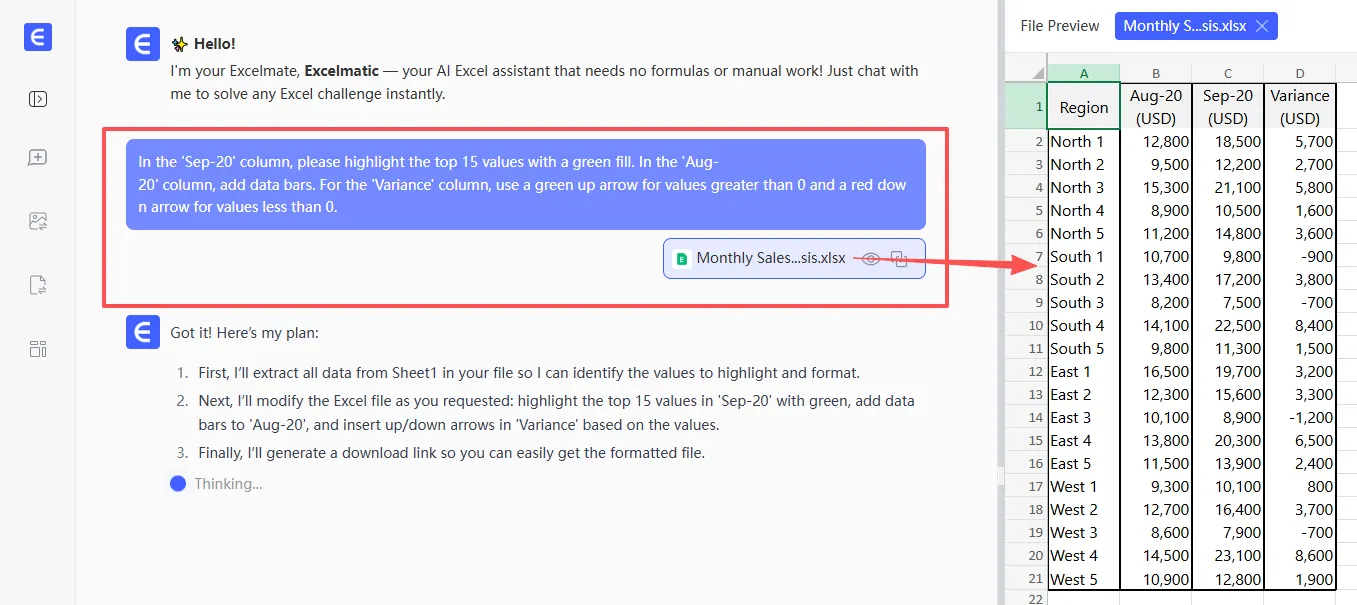
Task: Toggle the sidebar expand panel icon
Action: coord(38,99)
